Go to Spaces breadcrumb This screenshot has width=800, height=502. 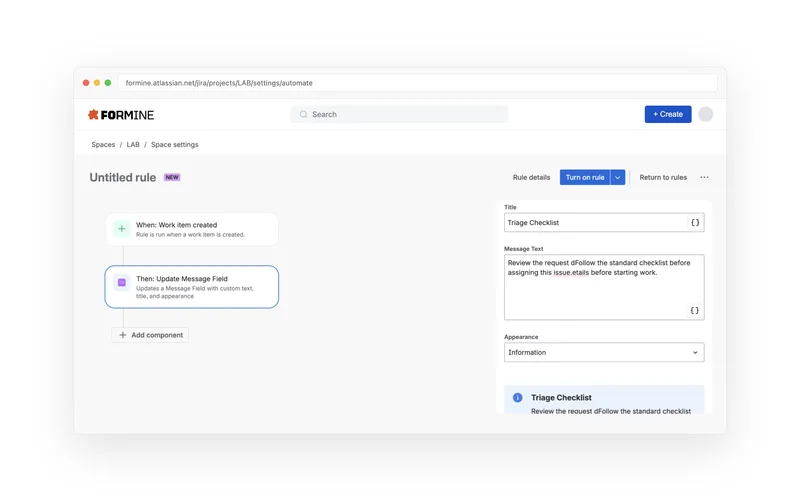pyautogui.click(x=103, y=145)
